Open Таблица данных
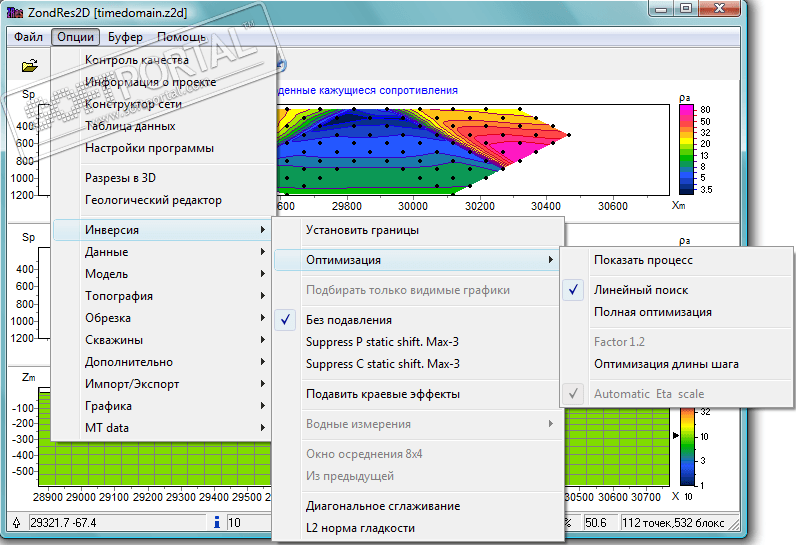Image resolution: width=796 pixels, height=545 pixels. [x=163, y=126]
